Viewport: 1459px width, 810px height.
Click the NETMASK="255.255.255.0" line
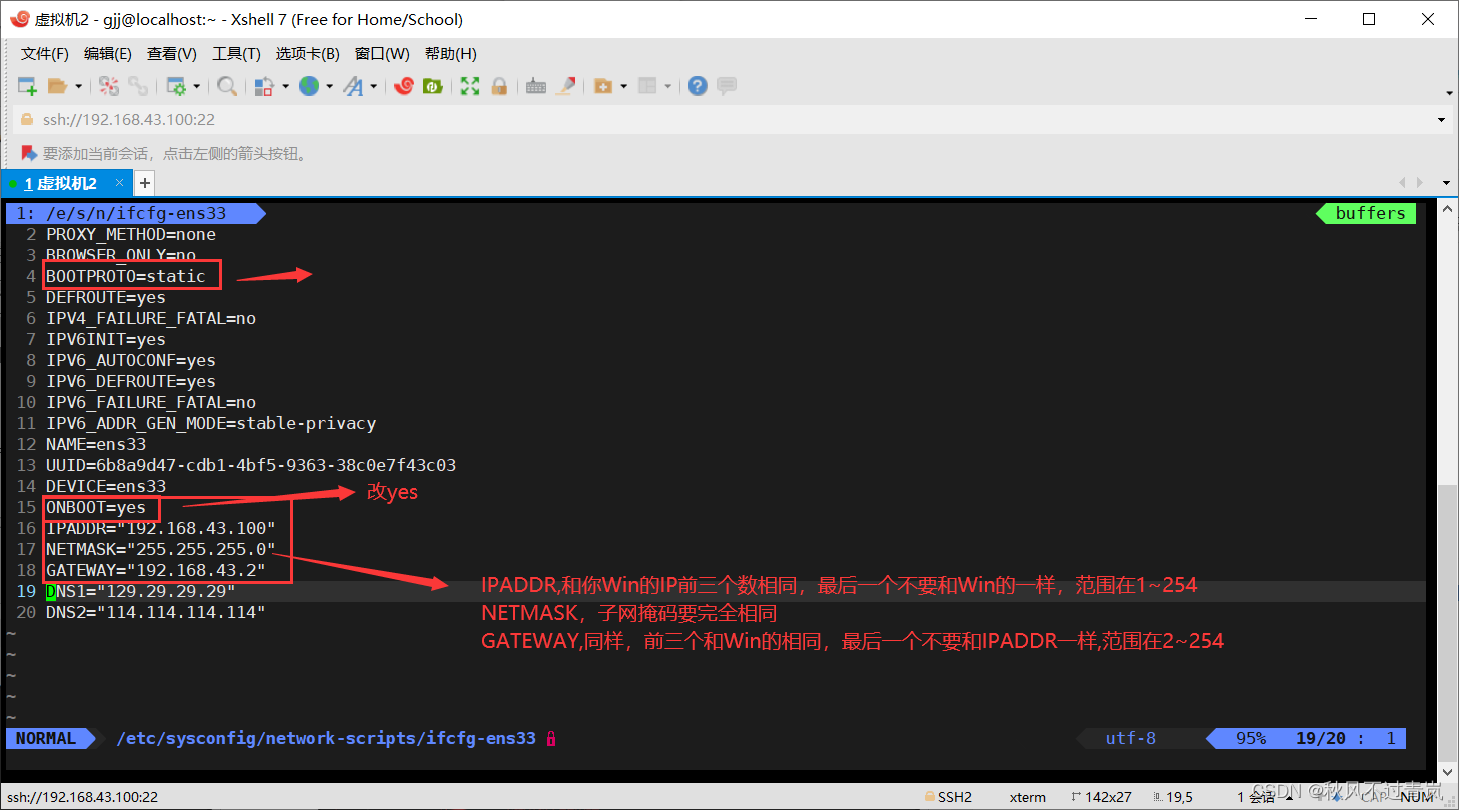pos(161,549)
